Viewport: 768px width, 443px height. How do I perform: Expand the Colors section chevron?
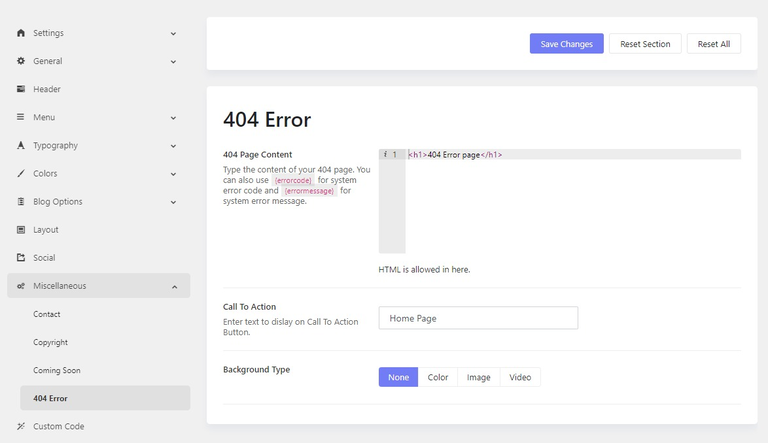click(173, 174)
